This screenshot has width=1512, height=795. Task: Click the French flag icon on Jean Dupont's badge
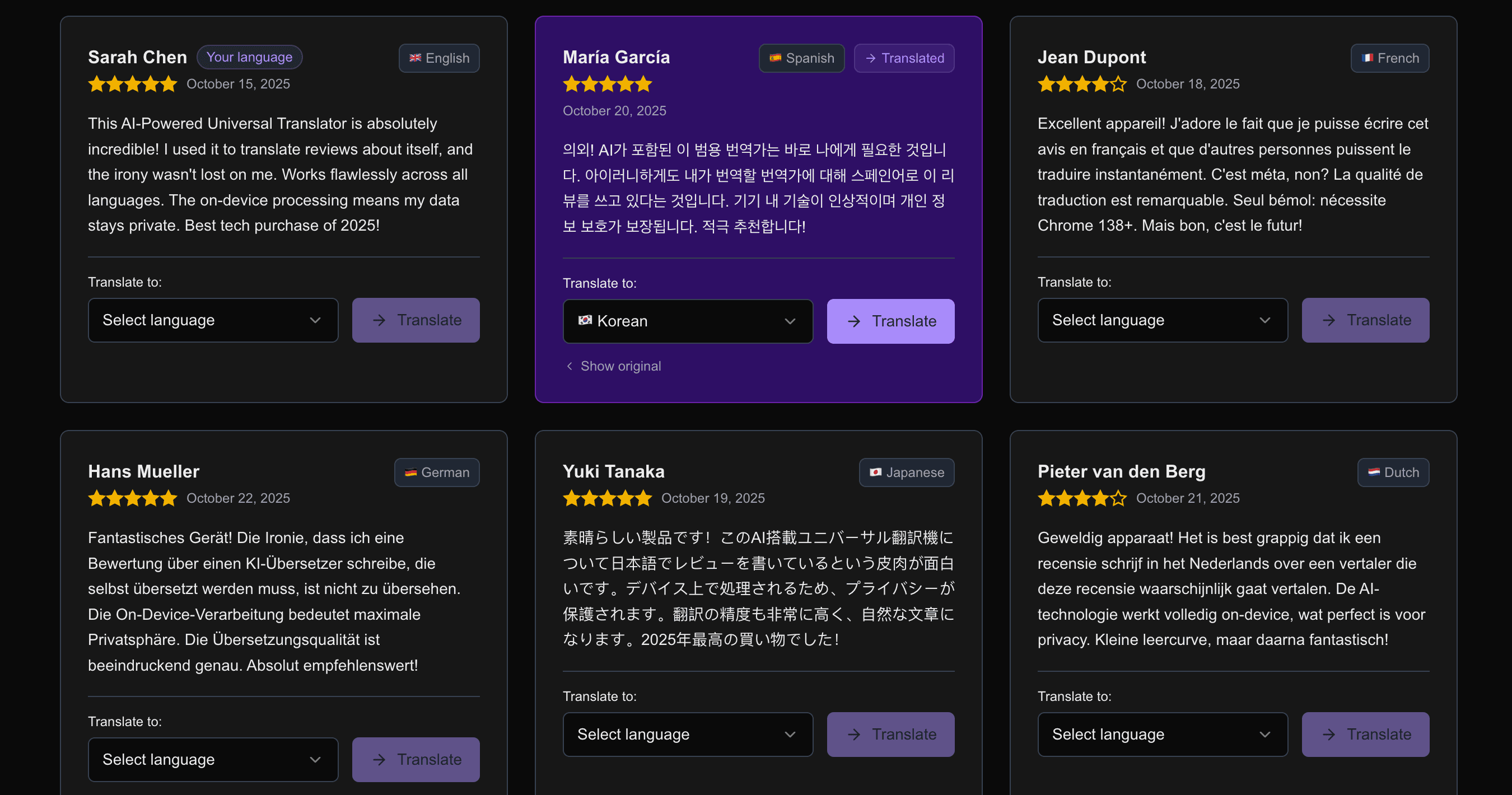[1369, 58]
